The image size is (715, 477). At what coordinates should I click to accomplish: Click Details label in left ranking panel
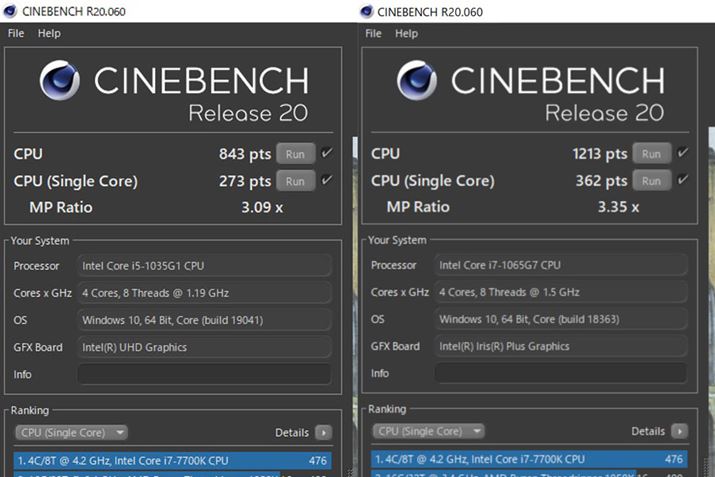[292, 432]
